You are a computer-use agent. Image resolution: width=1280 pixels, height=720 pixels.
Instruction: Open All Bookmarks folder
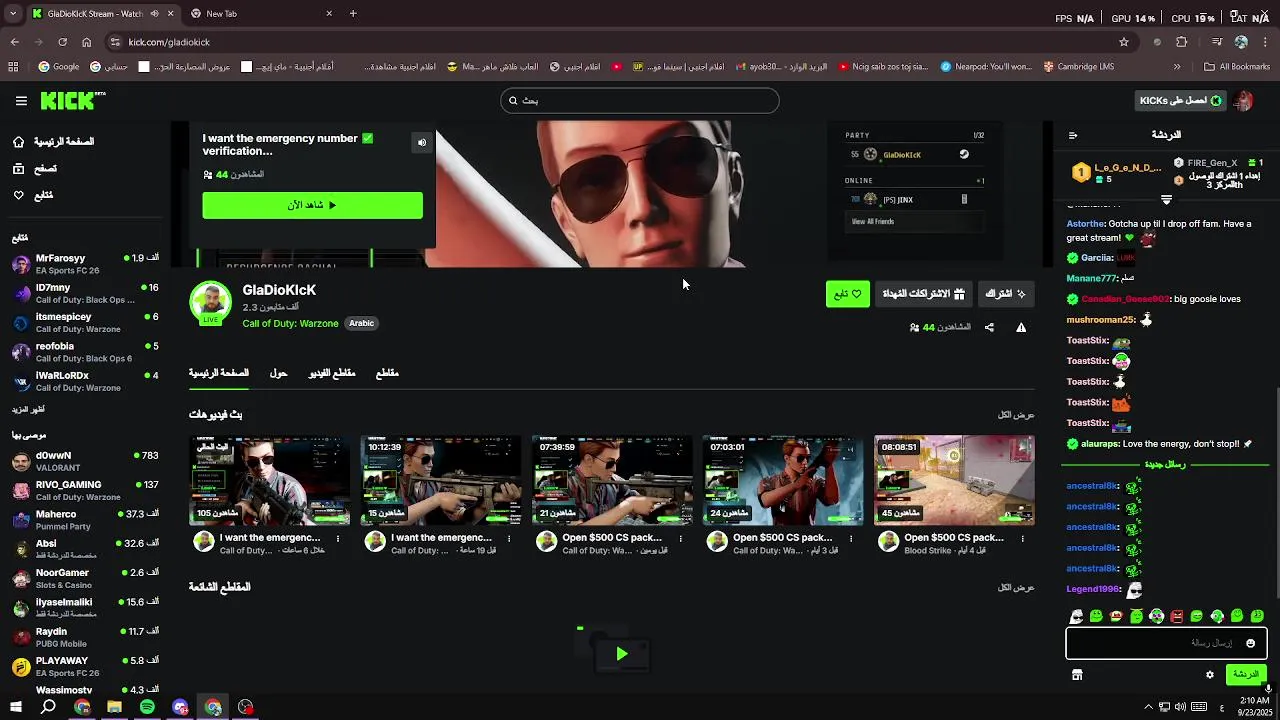[1237, 67]
